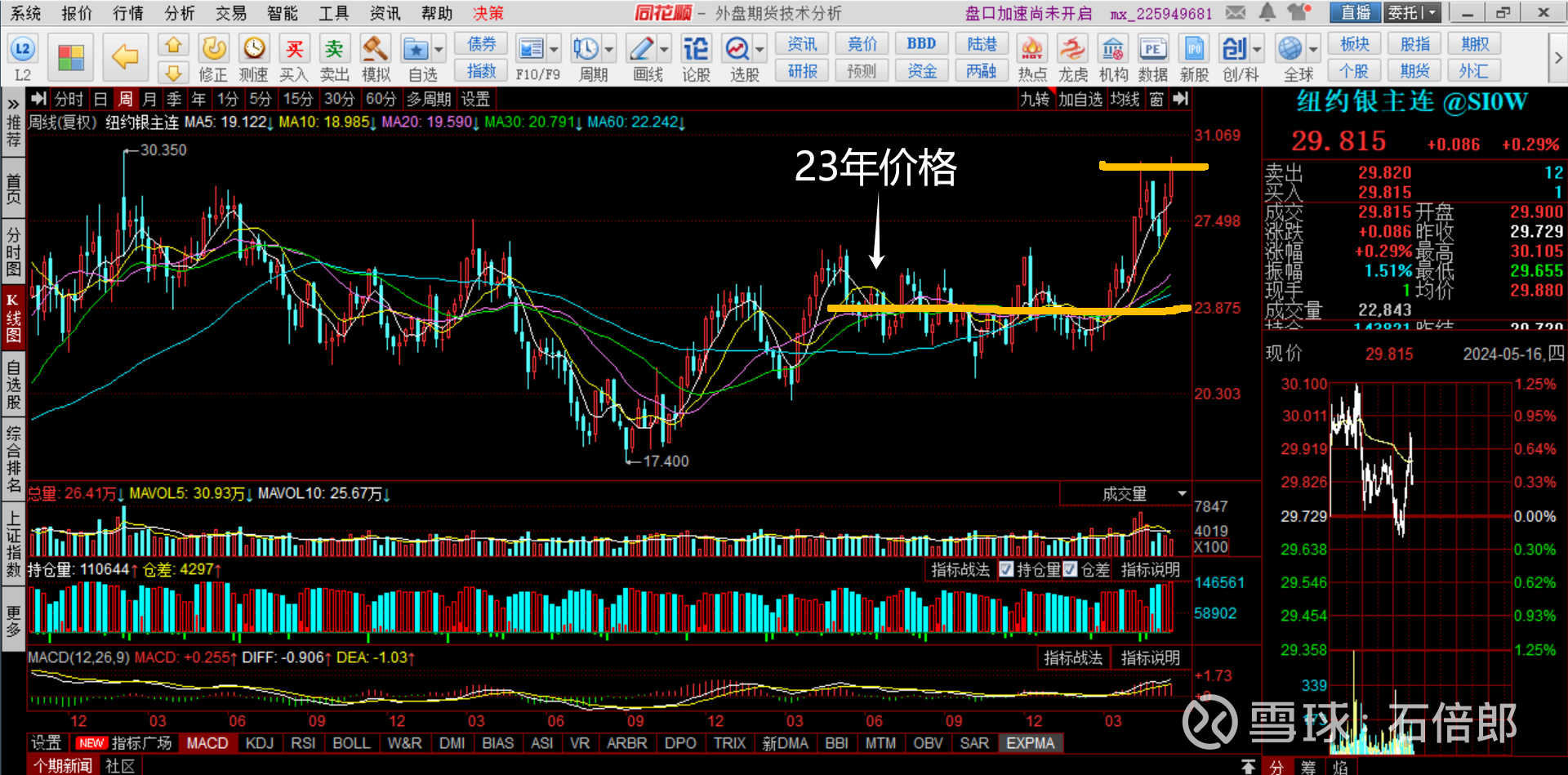This screenshot has height=775, width=1568.
Task: Open the 模拟 gavel simulation tool
Action: [x=375, y=50]
